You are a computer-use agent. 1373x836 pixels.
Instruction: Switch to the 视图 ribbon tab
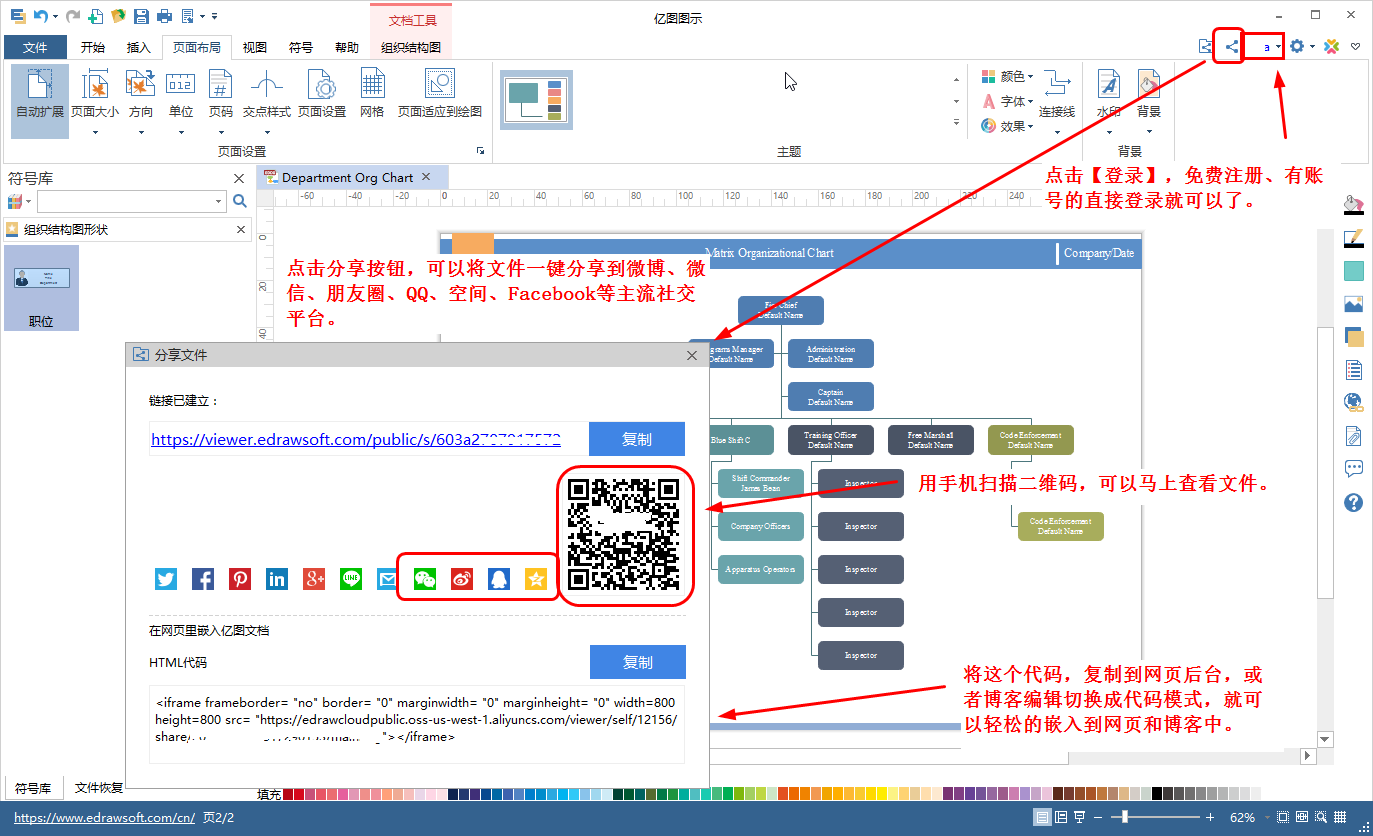tap(255, 47)
